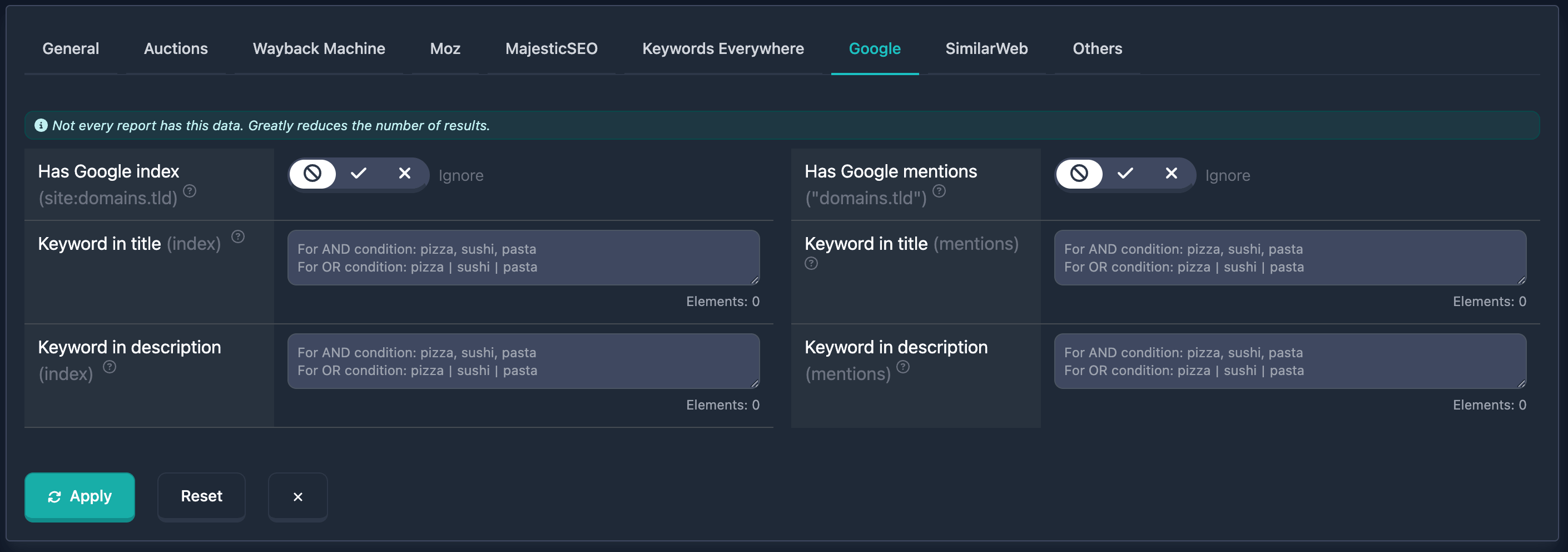Click the question mark under Keyword in title (mentions)
Screen dimensions: 1568x552
pos(811,263)
